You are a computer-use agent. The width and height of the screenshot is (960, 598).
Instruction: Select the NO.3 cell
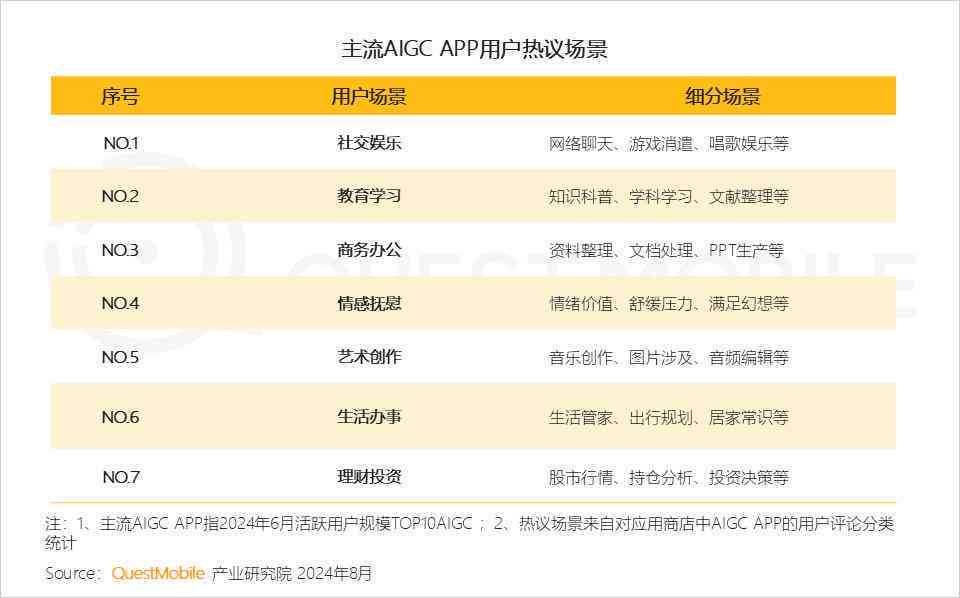120,250
